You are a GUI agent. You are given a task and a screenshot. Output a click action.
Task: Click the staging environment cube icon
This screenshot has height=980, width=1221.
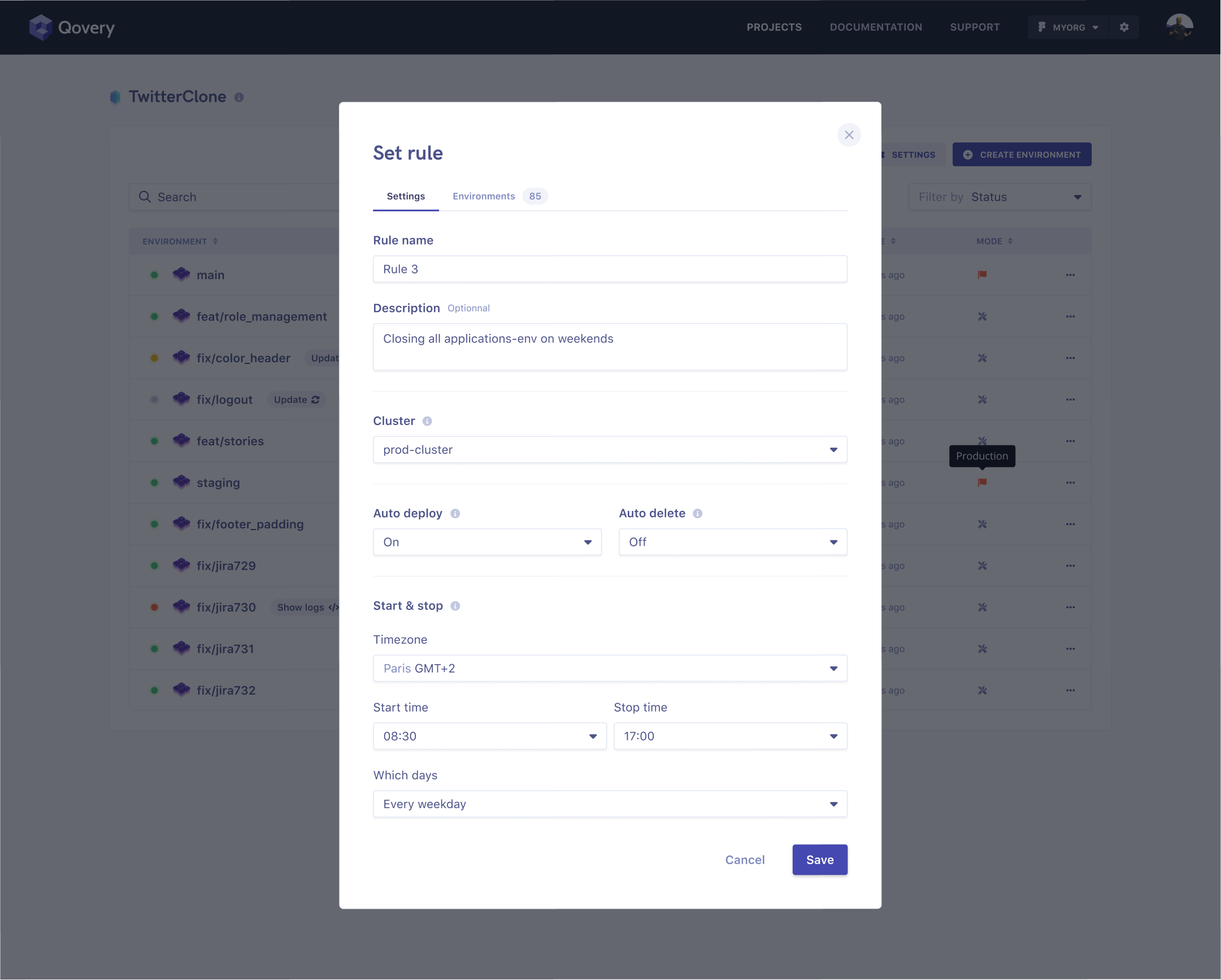click(181, 481)
